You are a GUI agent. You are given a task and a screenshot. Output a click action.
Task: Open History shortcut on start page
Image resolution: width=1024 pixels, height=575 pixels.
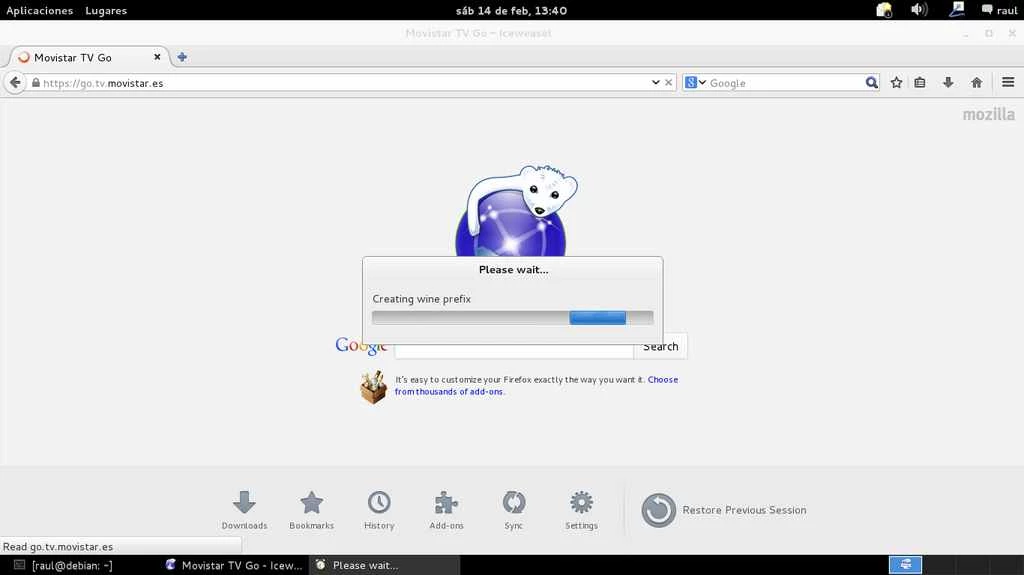tap(379, 510)
